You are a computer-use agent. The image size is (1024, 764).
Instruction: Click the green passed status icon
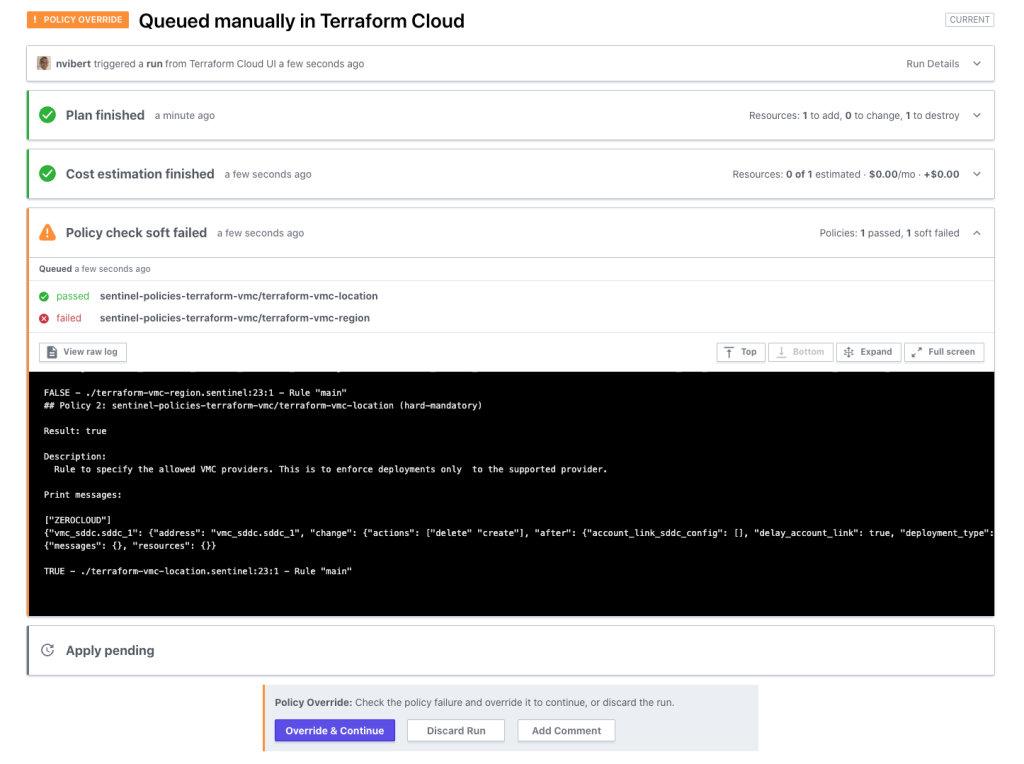coord(44,296)
